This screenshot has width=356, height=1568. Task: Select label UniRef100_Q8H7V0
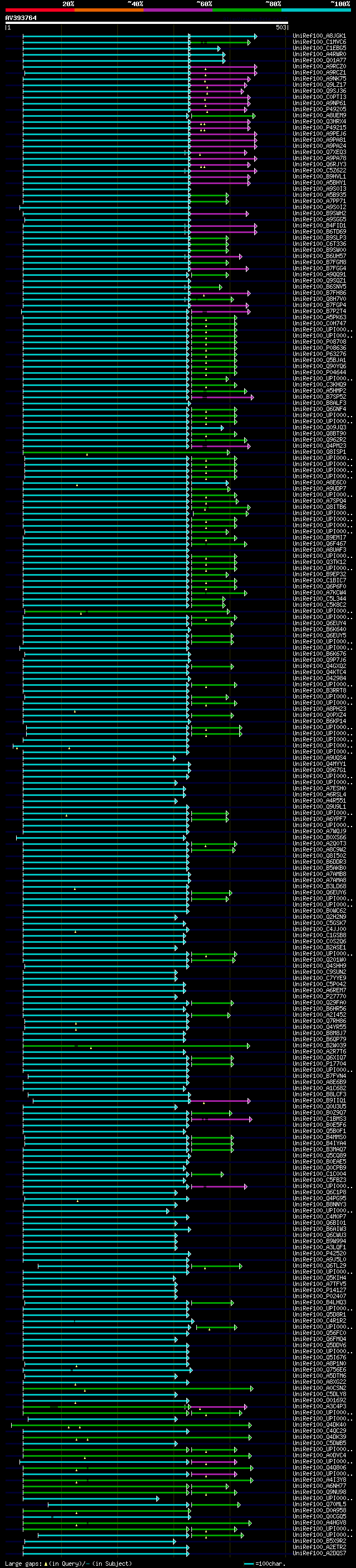[x=319, y=299]
